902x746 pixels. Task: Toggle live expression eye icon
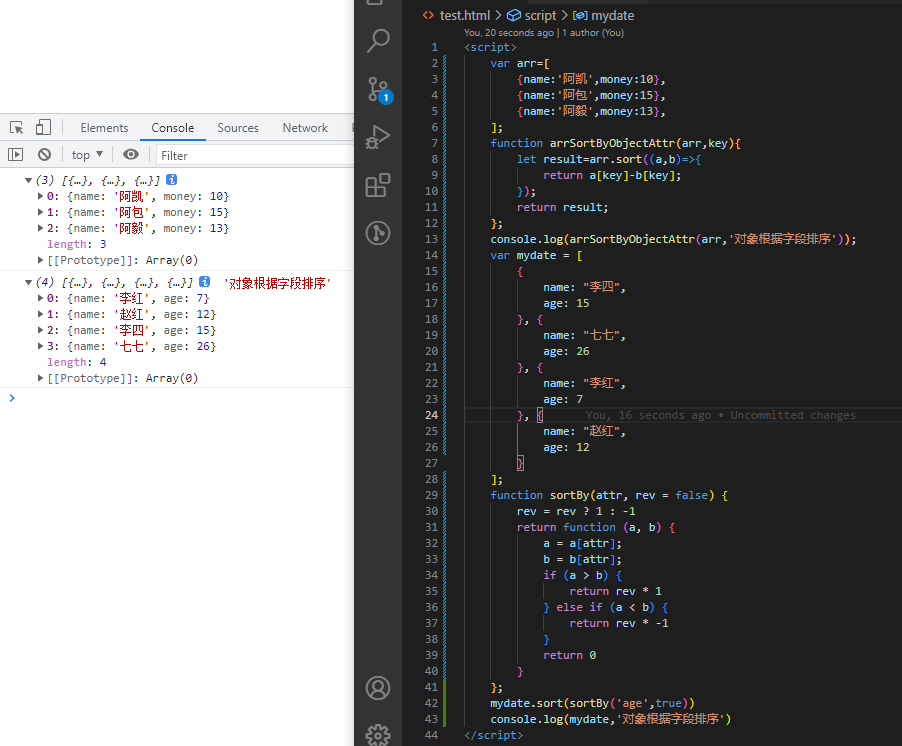(131, 155)
